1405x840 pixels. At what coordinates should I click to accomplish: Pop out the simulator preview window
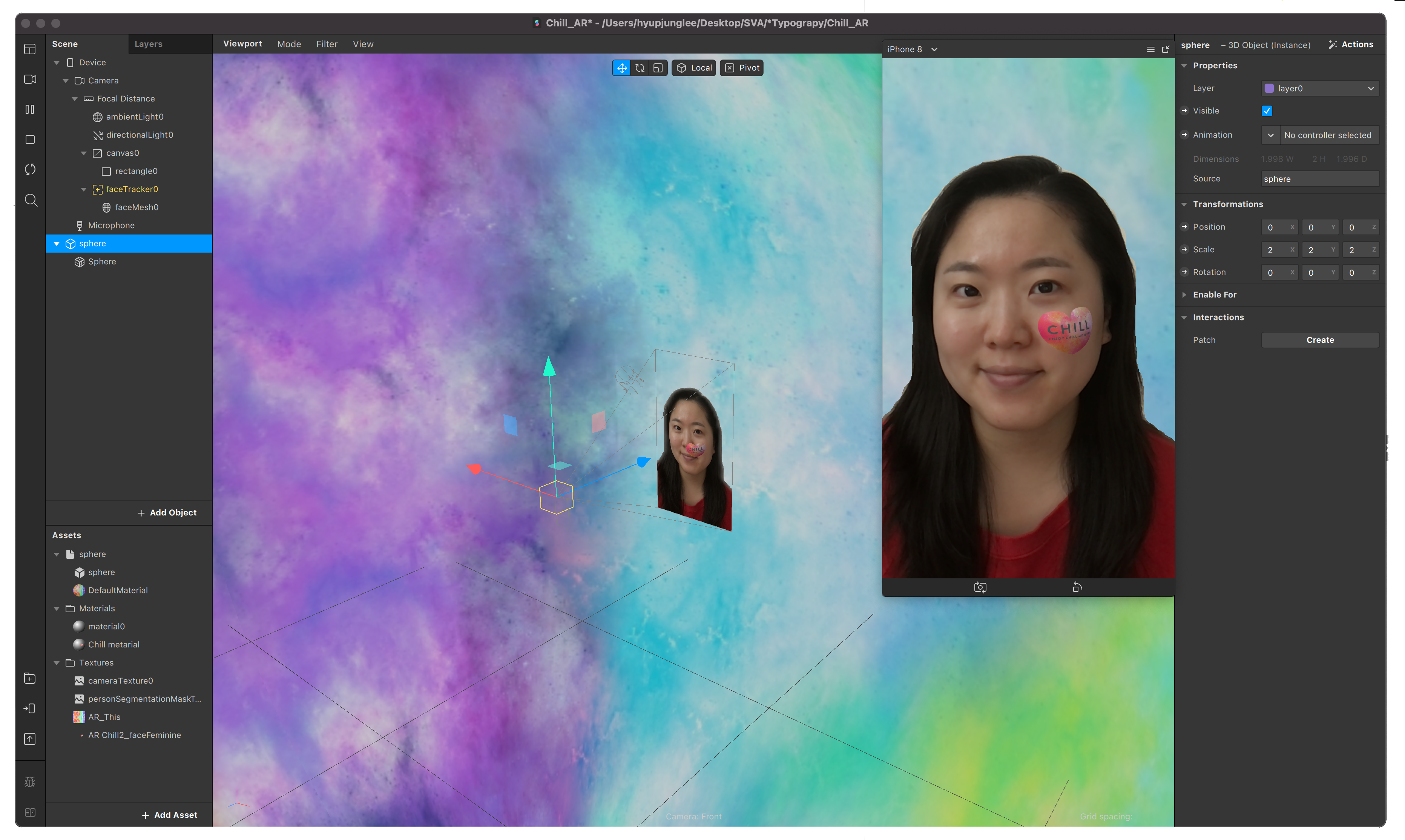1166,49
